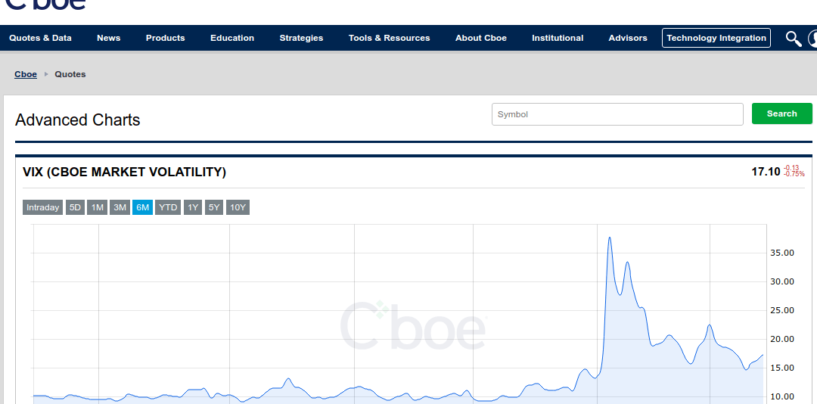
Task: Click the Quotes breadcrumb text
Action: 70,74
